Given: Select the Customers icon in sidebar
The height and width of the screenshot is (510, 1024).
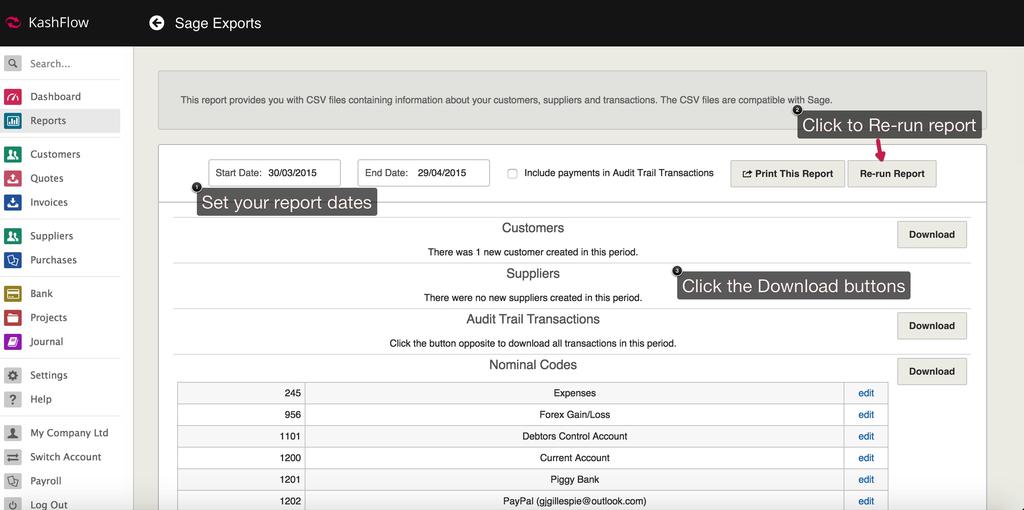Looking at the screenshot, I should tap(13, 155).
